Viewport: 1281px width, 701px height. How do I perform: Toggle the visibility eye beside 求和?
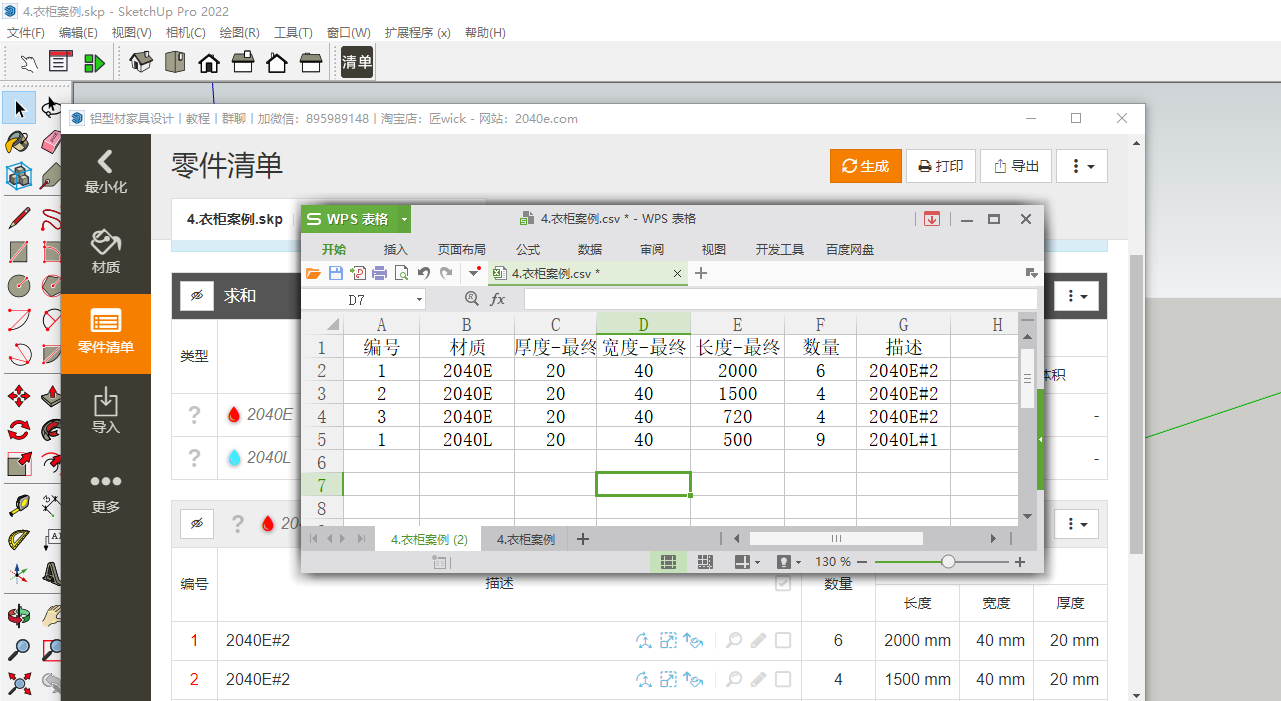click(x=197, y=294)
